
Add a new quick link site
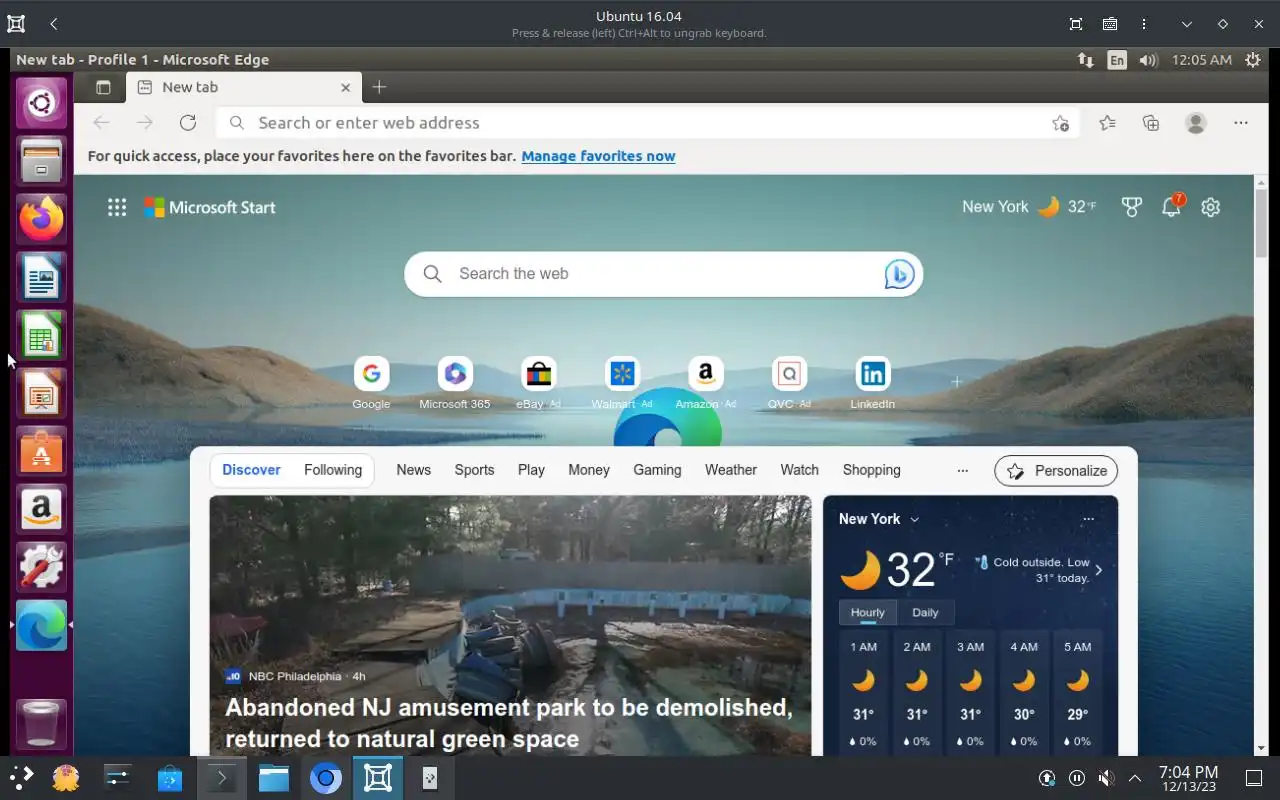pos(956,381)
